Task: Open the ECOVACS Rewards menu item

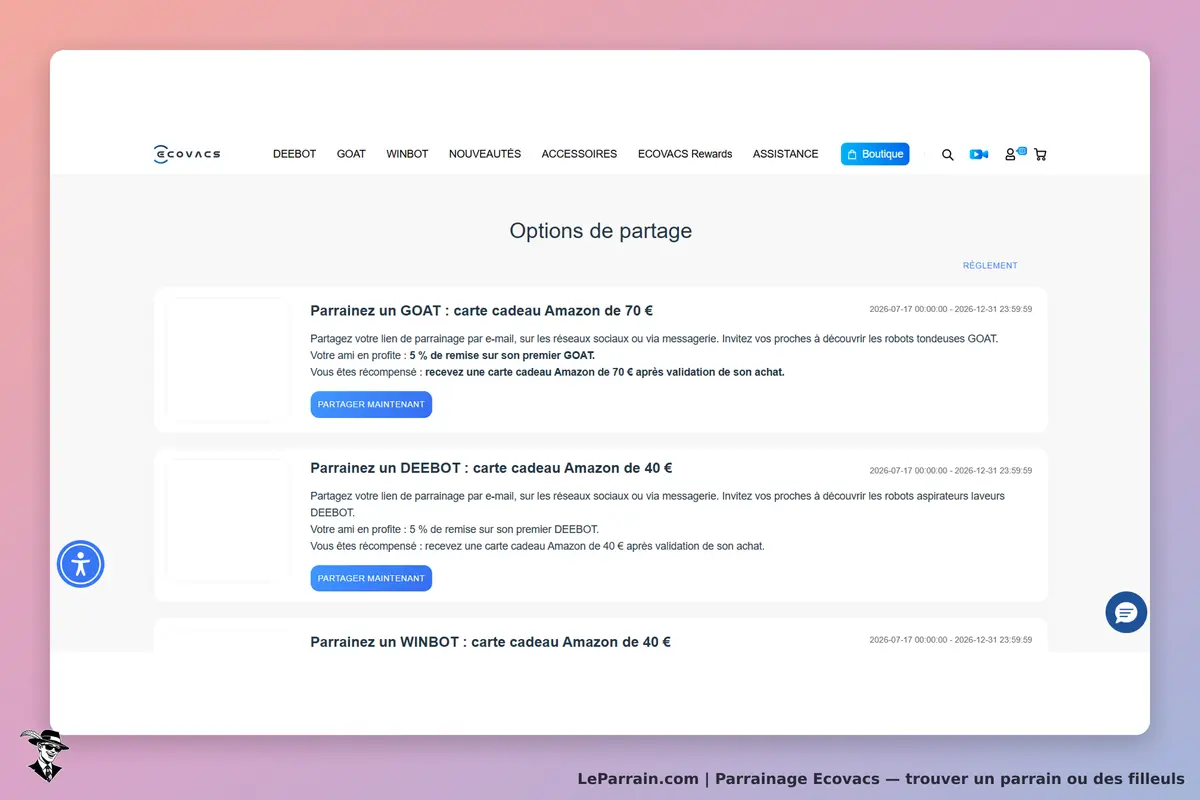Action: point(685,154)
